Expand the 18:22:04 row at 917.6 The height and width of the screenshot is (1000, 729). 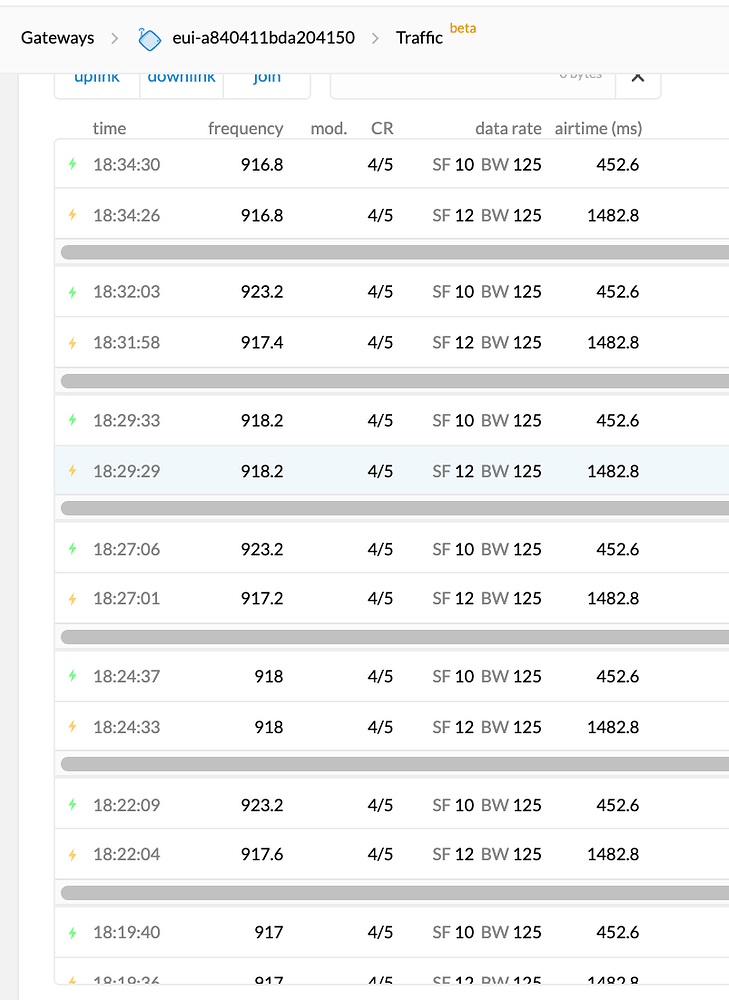click(392, 854)
